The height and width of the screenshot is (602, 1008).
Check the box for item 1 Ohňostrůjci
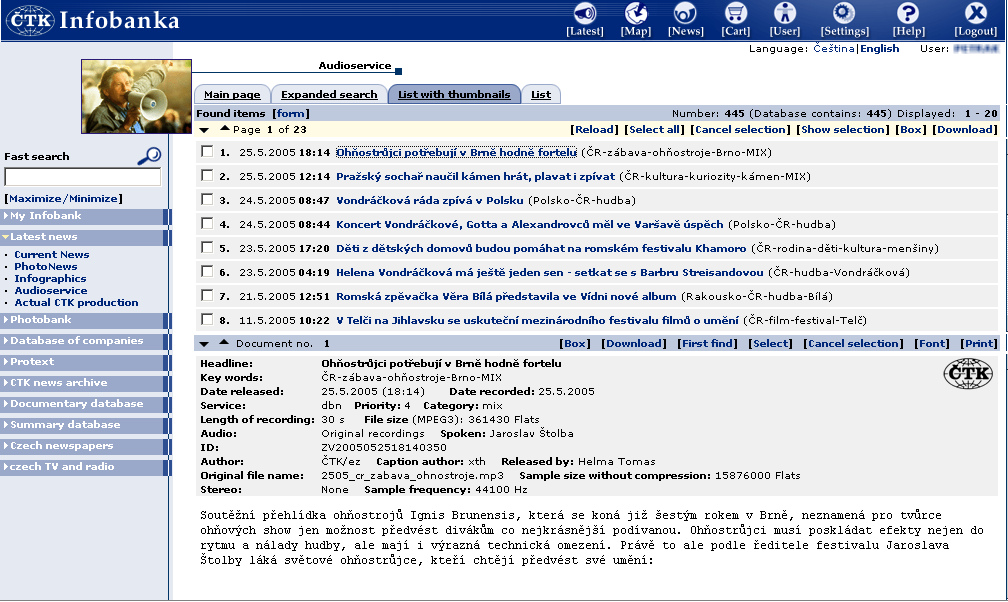(207, 152)
